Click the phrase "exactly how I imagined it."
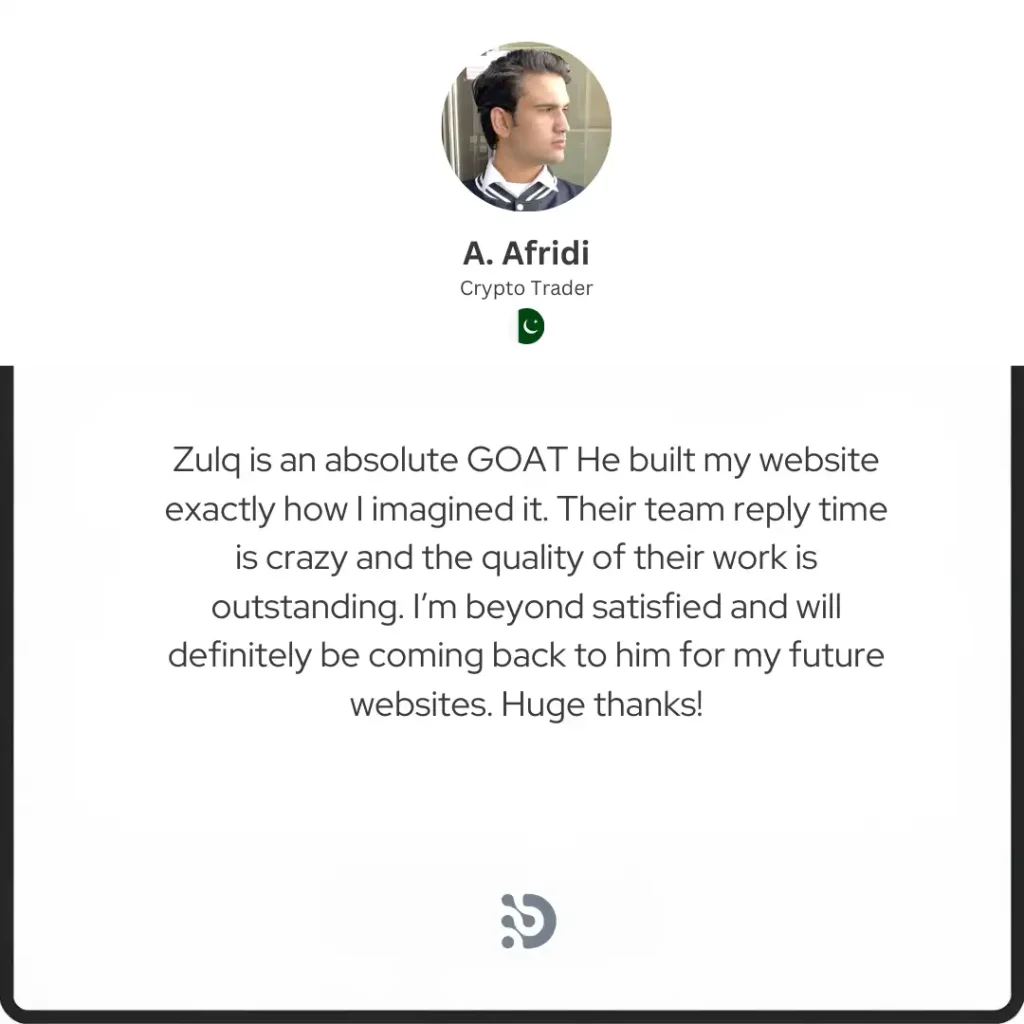 (x=356, y=509)
